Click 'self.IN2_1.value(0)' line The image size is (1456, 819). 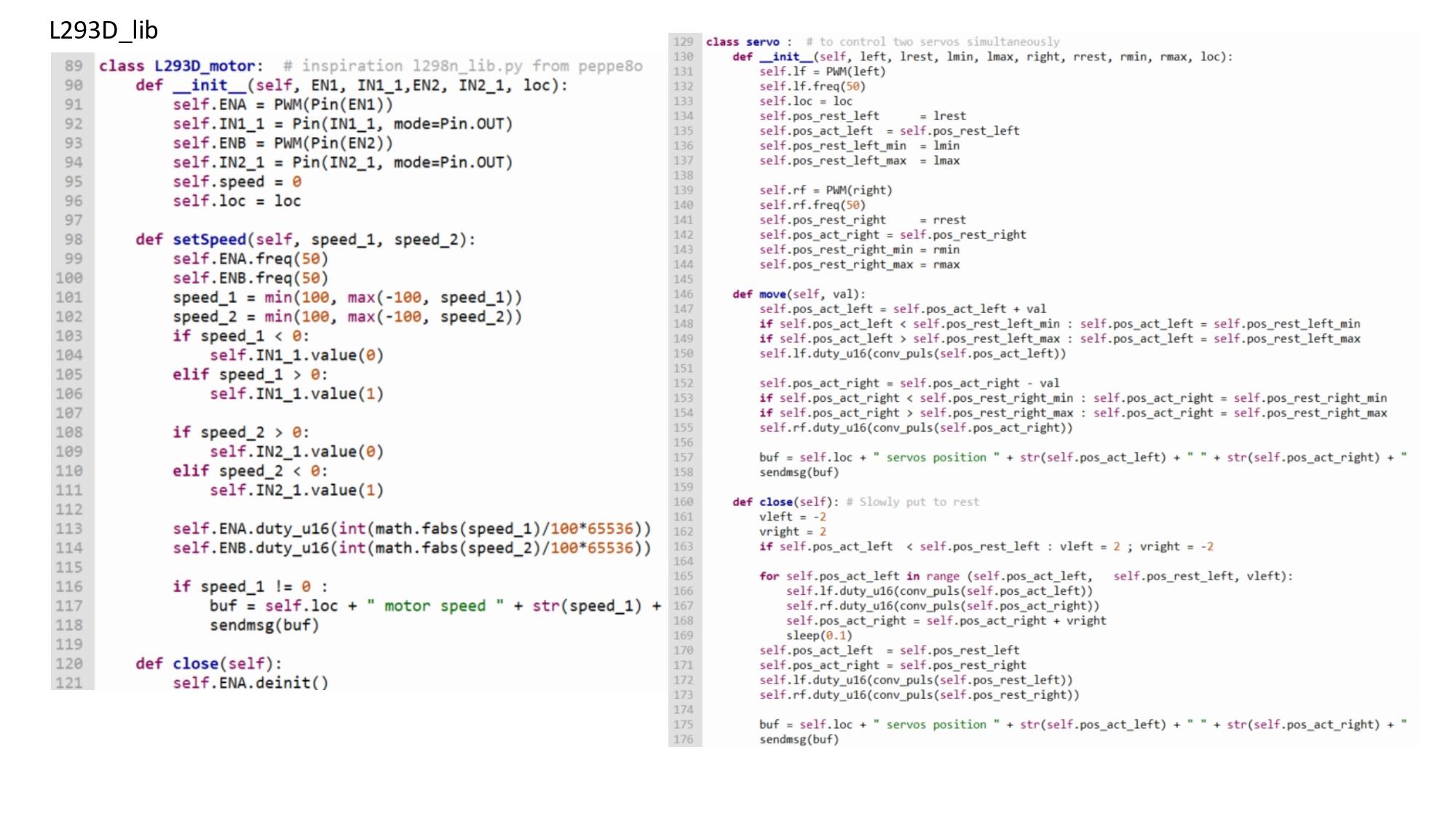pyautogui.click(x=296, y=451)
